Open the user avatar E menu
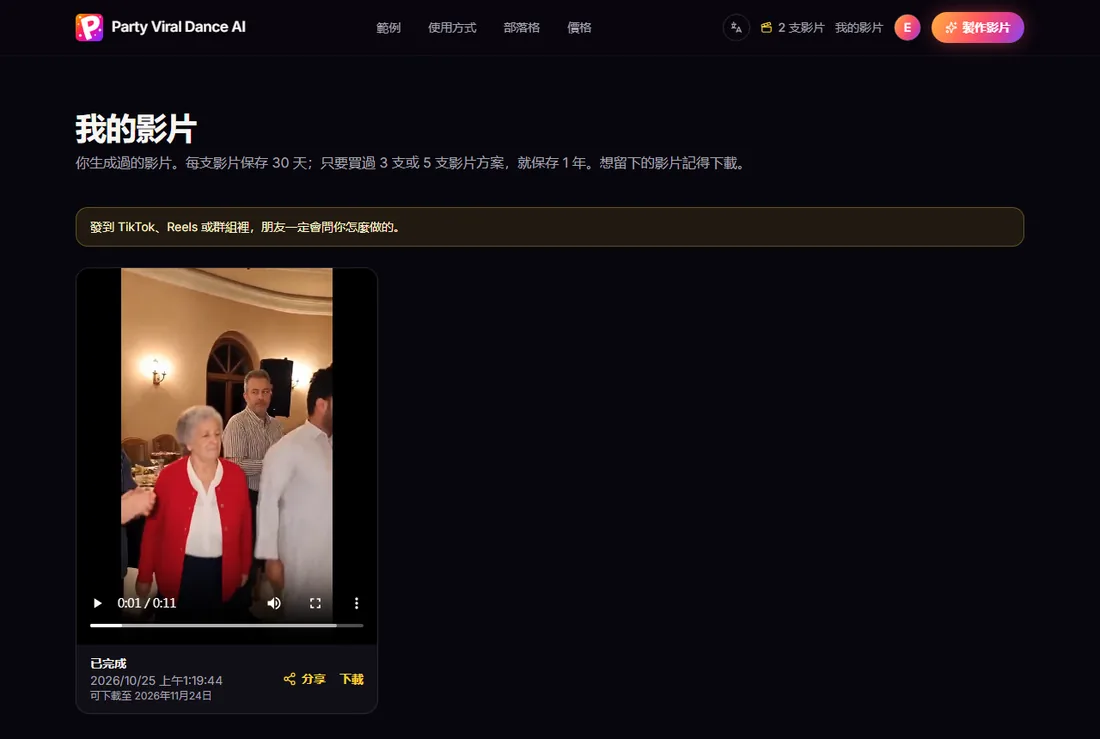The image size is (1100, 739). [x=907, y=27]
